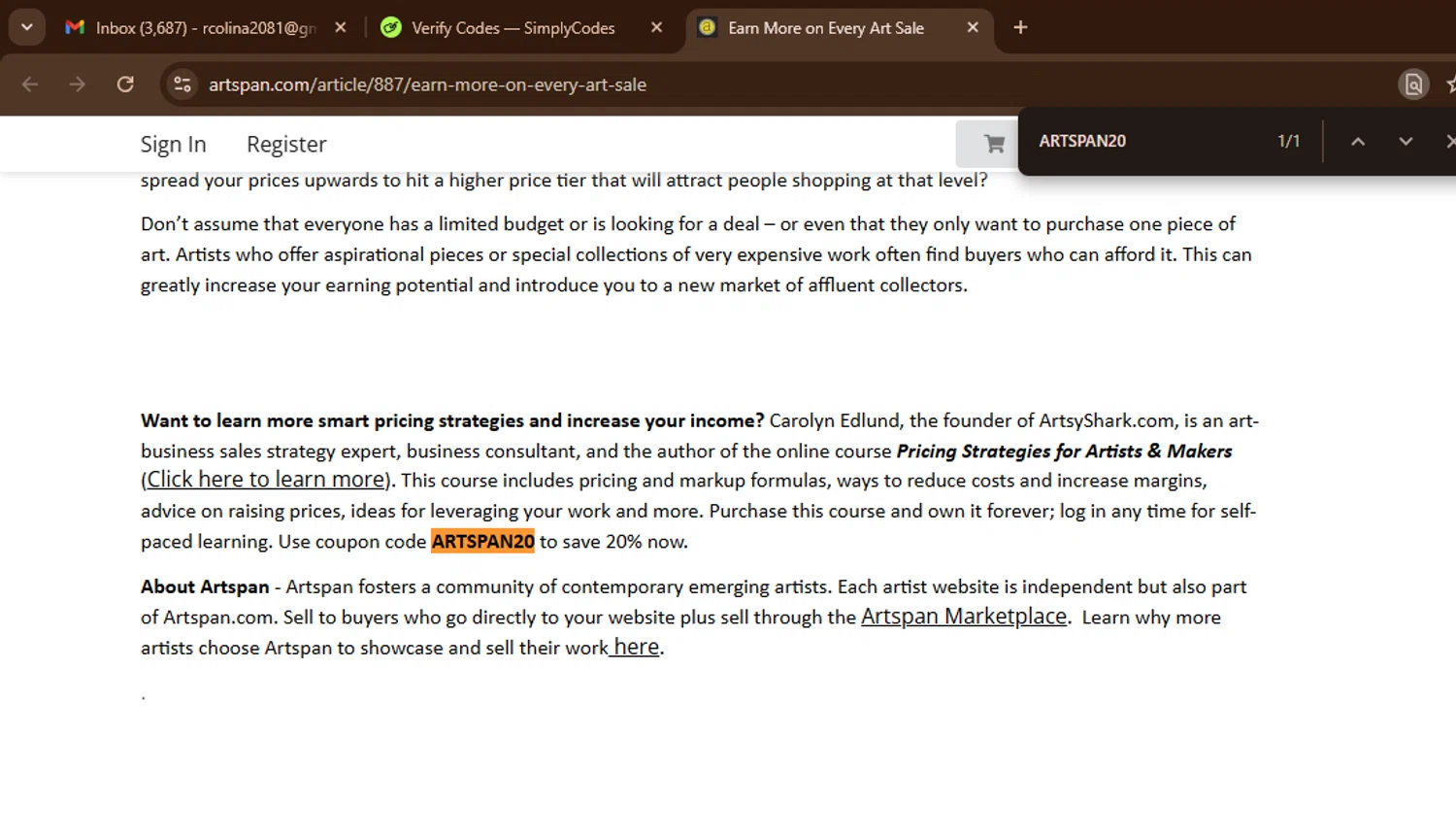The height and width of the screenshot is (836, 1456).
Task: Go to next find result
Action: (1406, 141)
